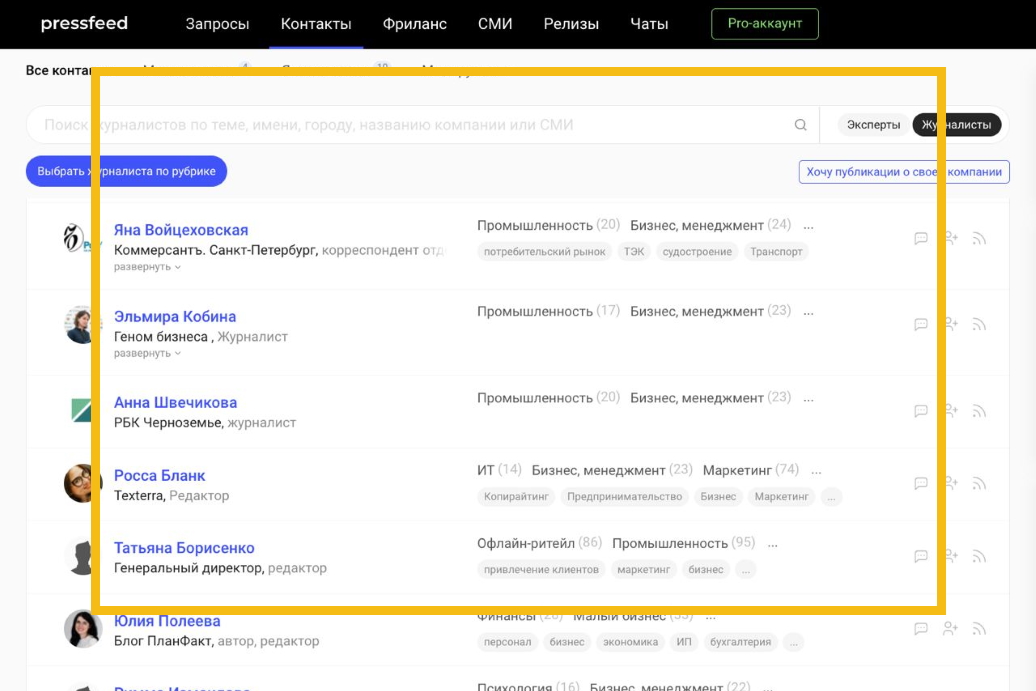Image resolution: width=1036 pixels, height=691 pixels.
Task: Go to the Релизы section
Action: [x=571, y=24]
